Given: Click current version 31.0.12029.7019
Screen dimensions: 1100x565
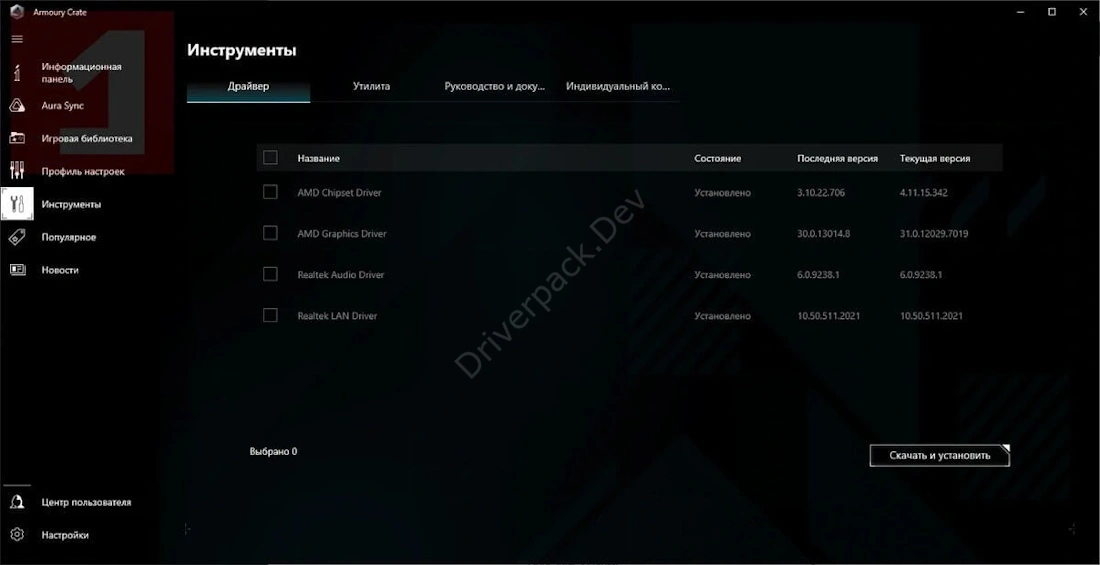Looking at the screenshot, I should pos(934,234).
